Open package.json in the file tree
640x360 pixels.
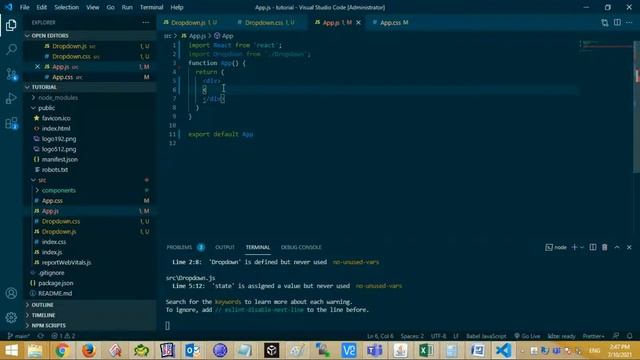56,283
